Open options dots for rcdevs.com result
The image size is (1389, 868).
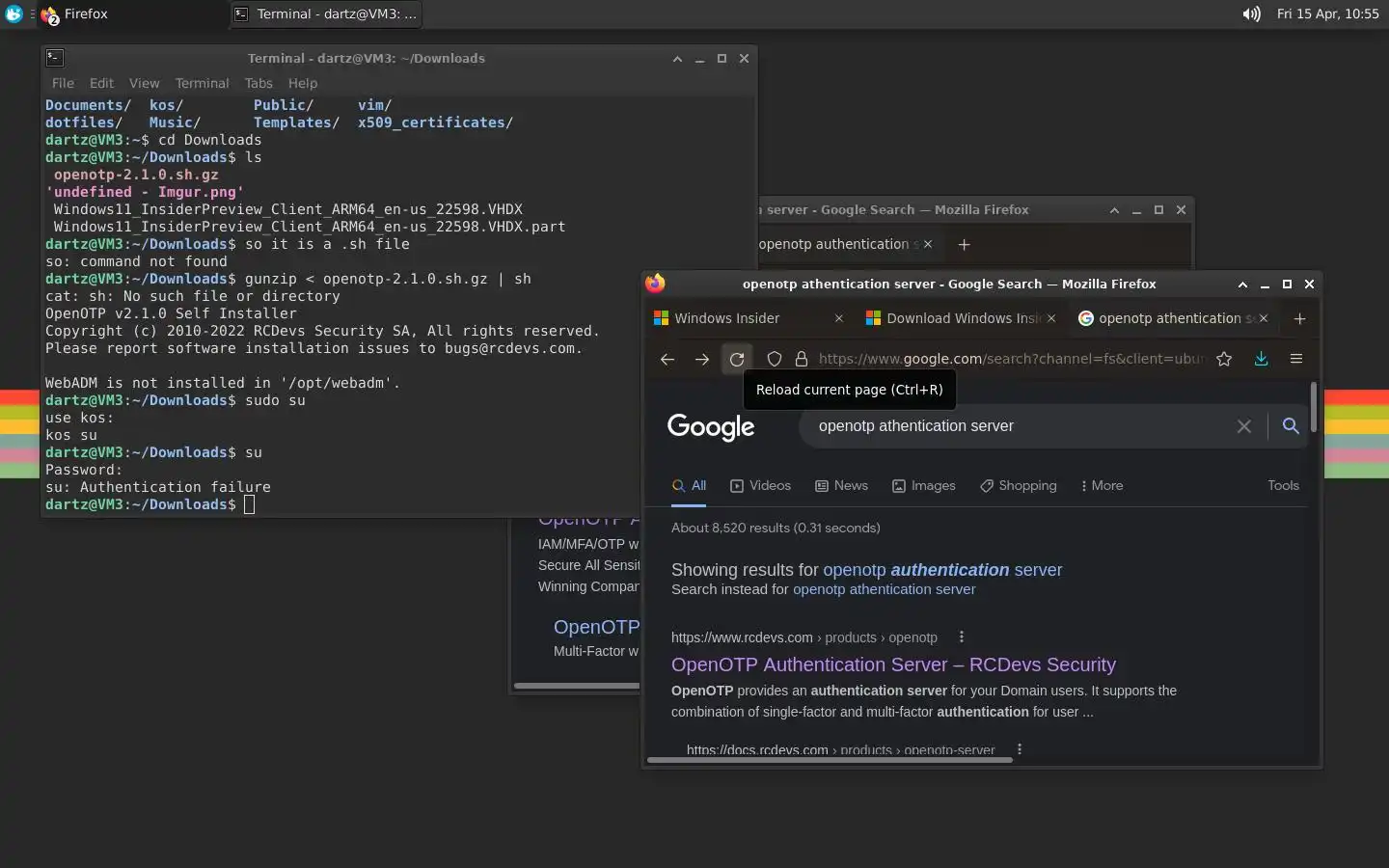coord(961,637)
